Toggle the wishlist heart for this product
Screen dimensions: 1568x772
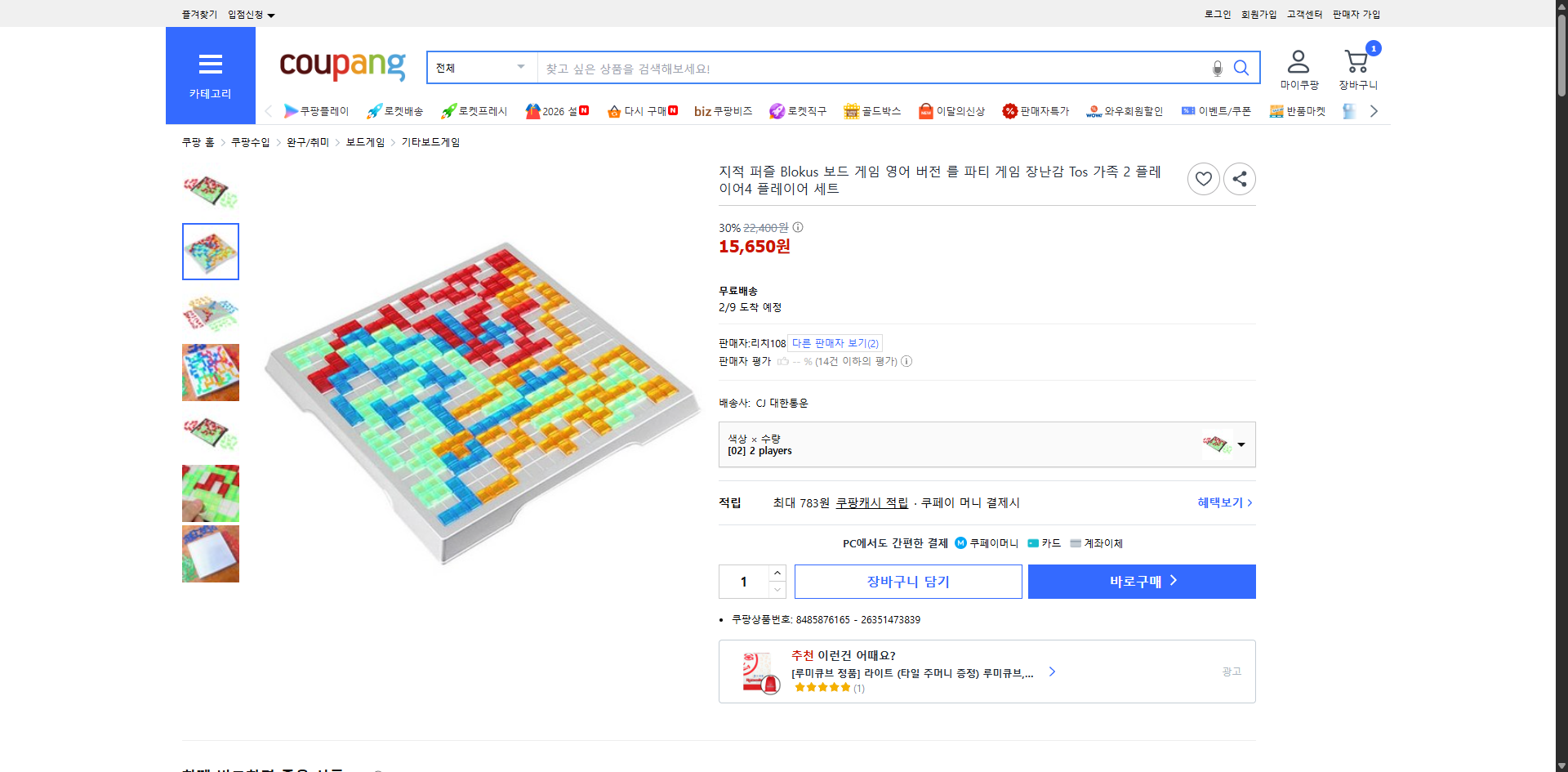point(1203,178)
